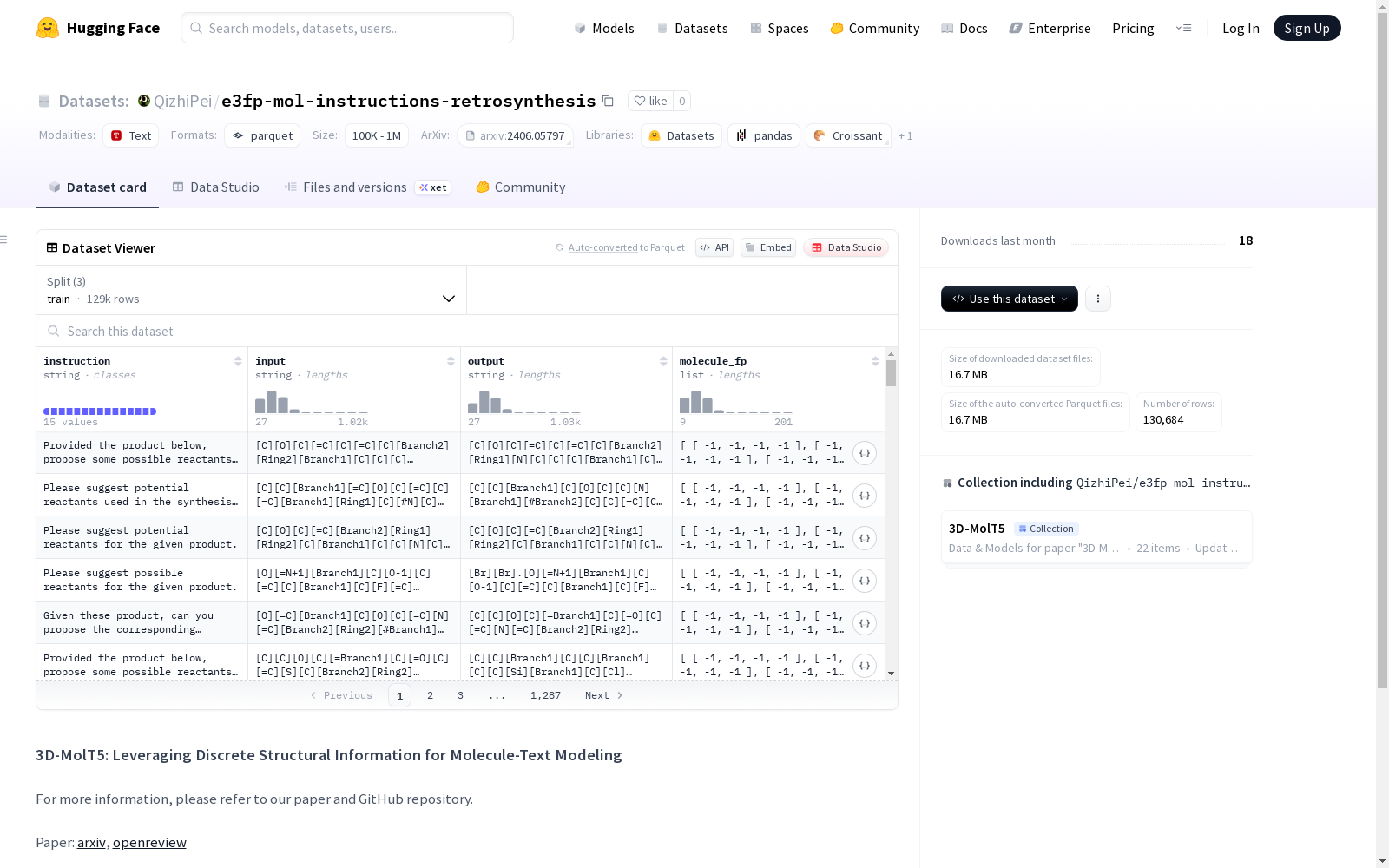This screenshot has height=868, width=1389.
Task: Sort by the output column
Action: pyautogui.click(x=663, y=361)
